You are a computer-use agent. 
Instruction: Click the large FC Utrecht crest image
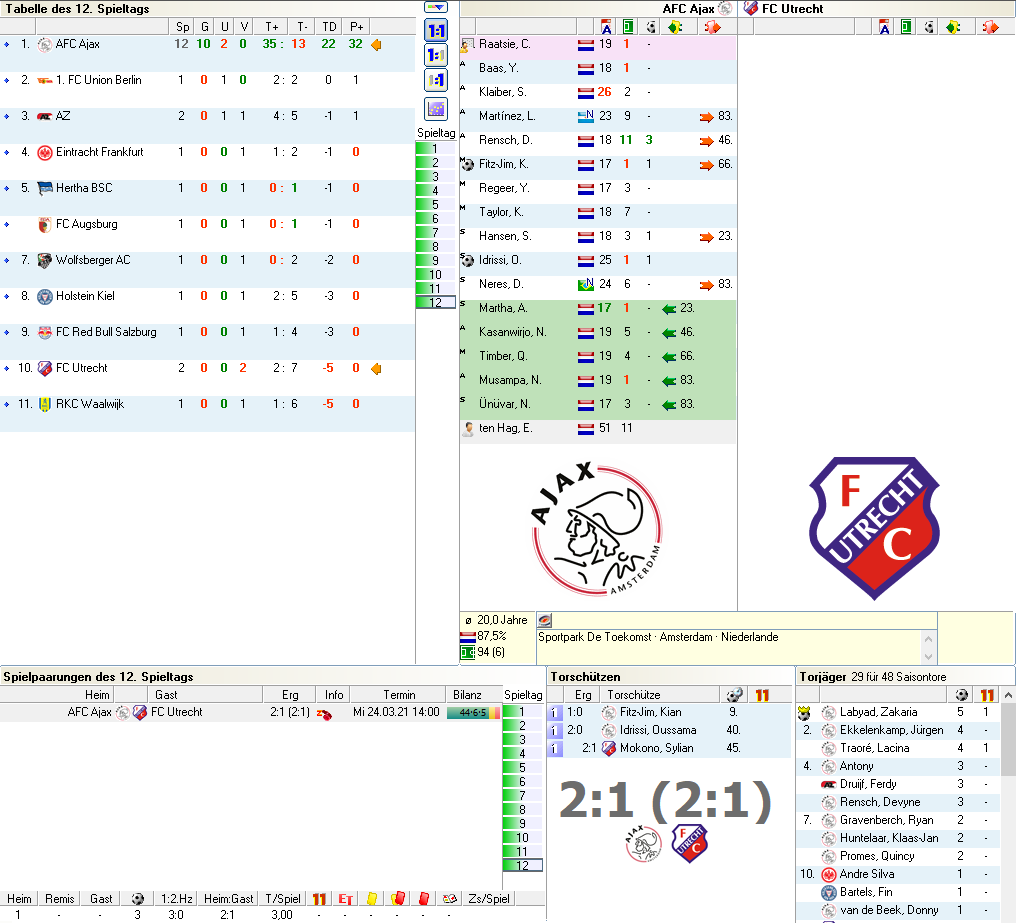874,528
